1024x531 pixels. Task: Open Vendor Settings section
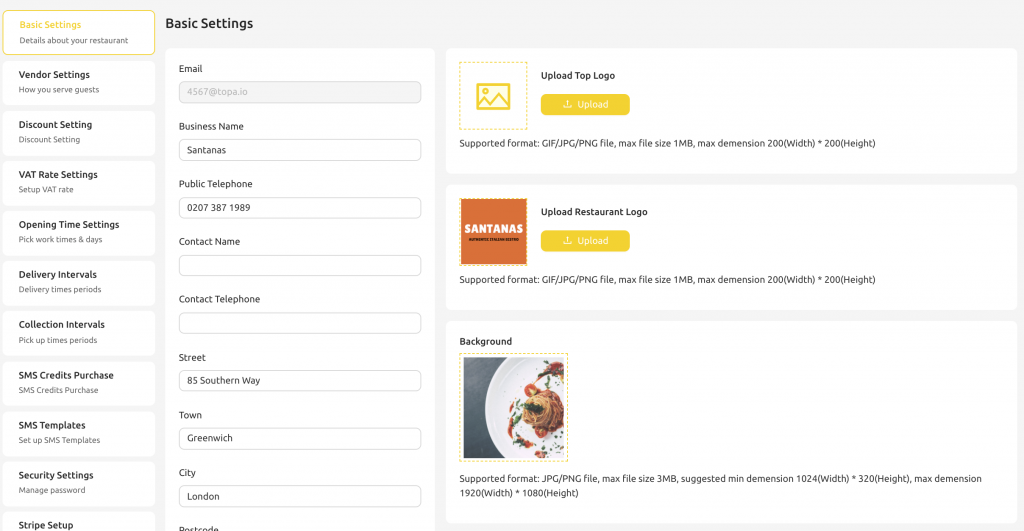[x=78, y=82]
